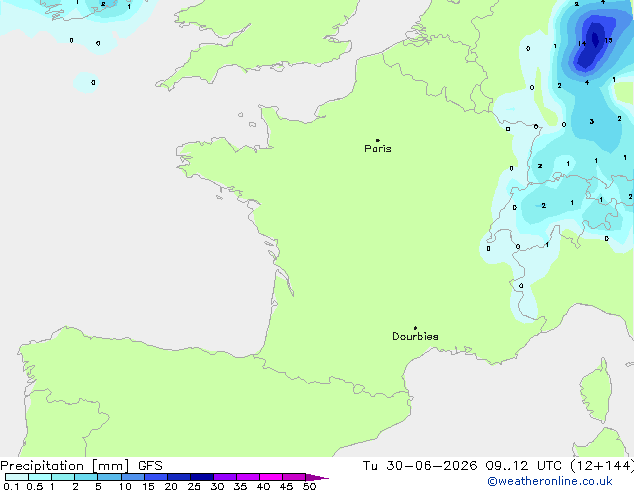The height and width of the screenshot is (490, 634).
Task: Pick the 0.5–1 mm legend swatch
Action: 40,477
